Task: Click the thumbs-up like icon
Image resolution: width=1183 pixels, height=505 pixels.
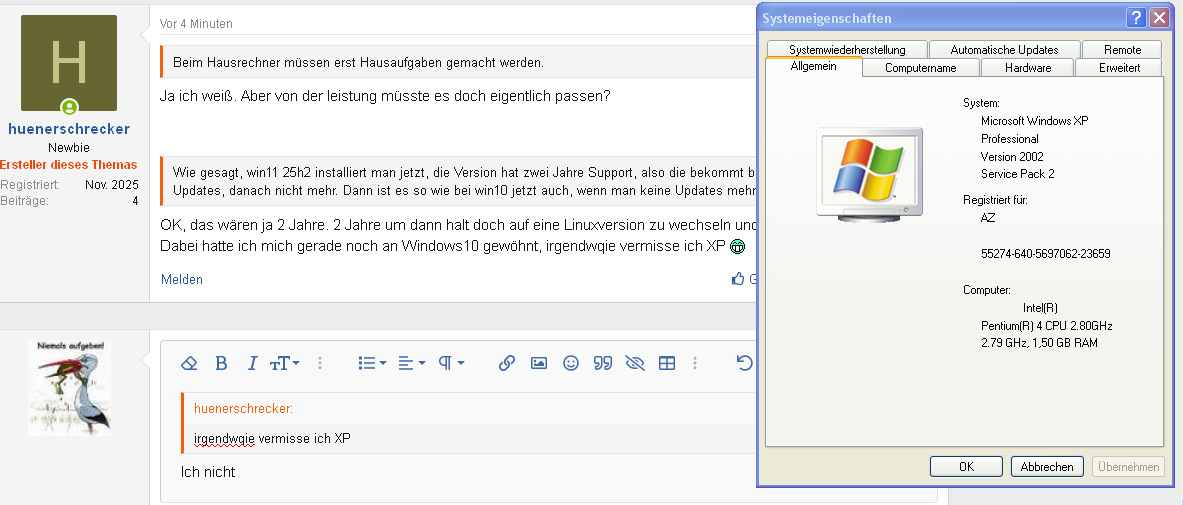Action: [738, 279]
